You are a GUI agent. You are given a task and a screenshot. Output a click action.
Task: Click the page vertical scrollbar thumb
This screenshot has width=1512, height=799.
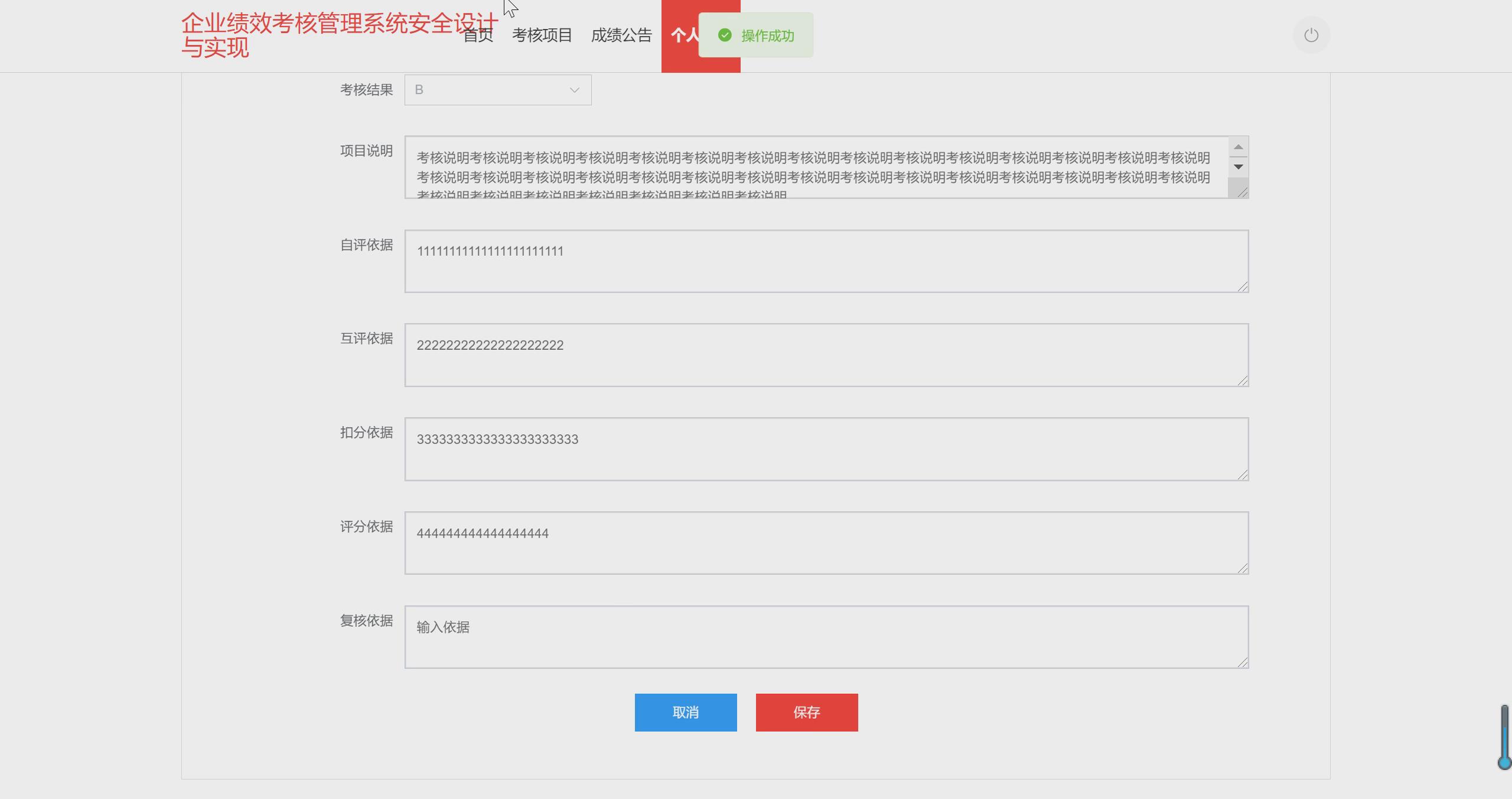click(1504, 736)
